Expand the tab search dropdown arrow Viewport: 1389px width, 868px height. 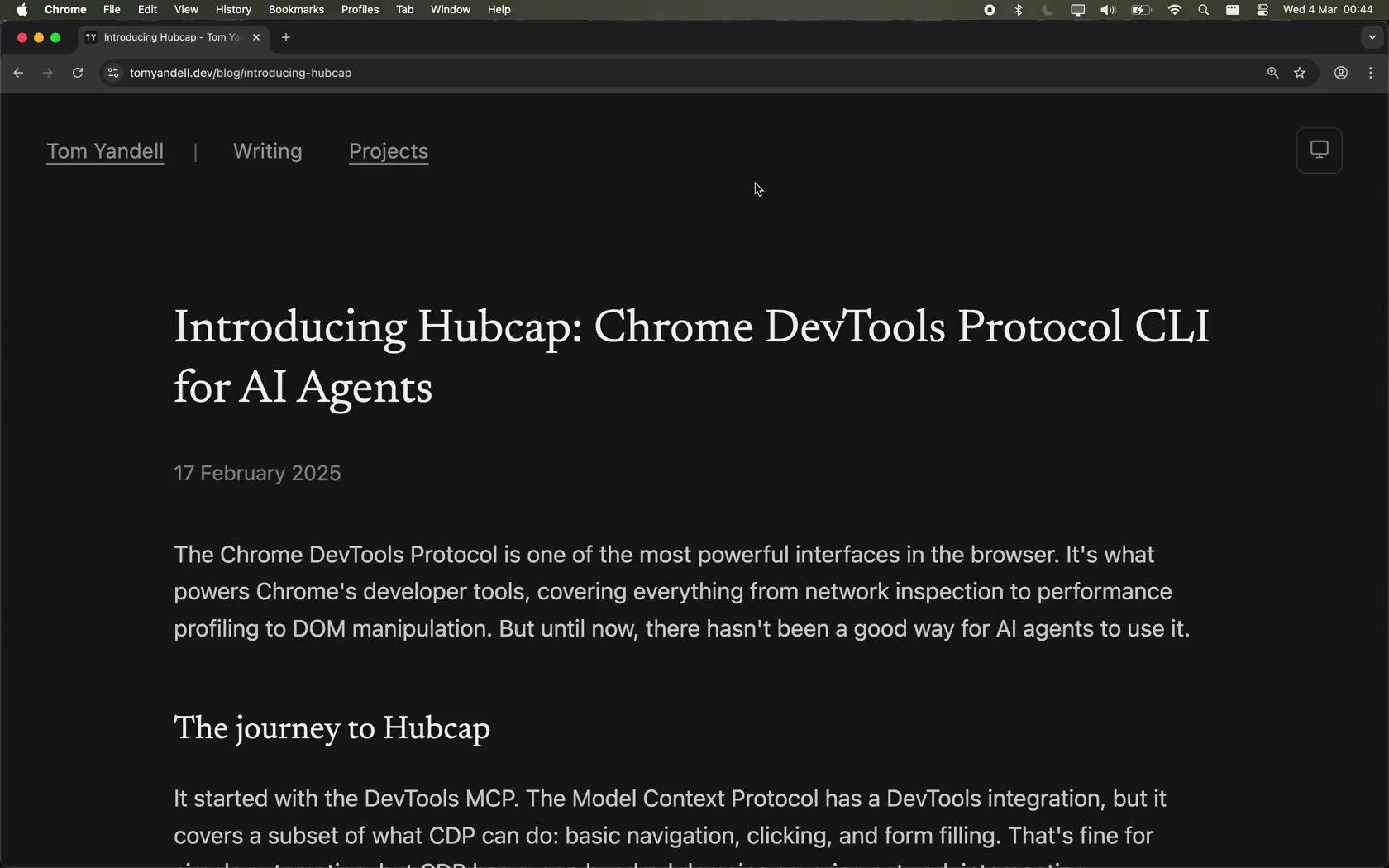1372,37
